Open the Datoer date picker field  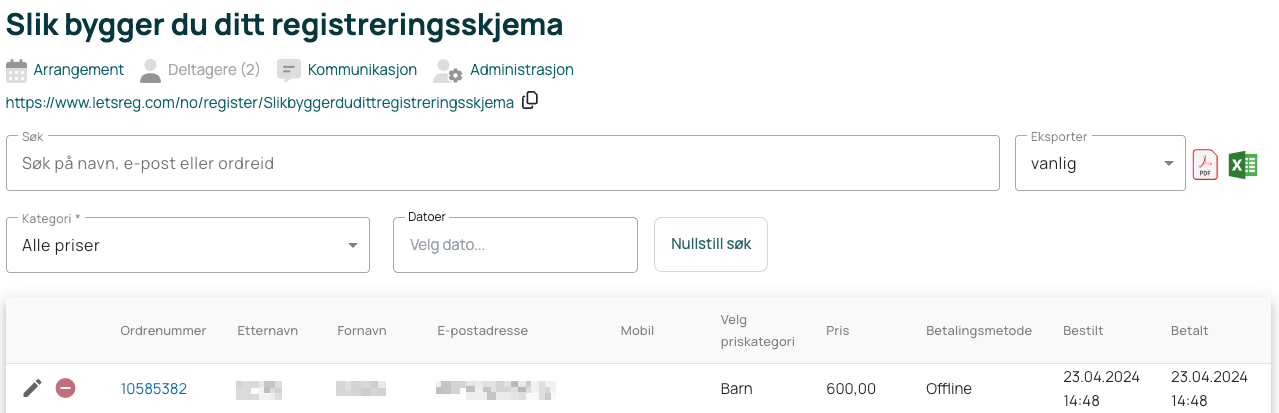515,245
